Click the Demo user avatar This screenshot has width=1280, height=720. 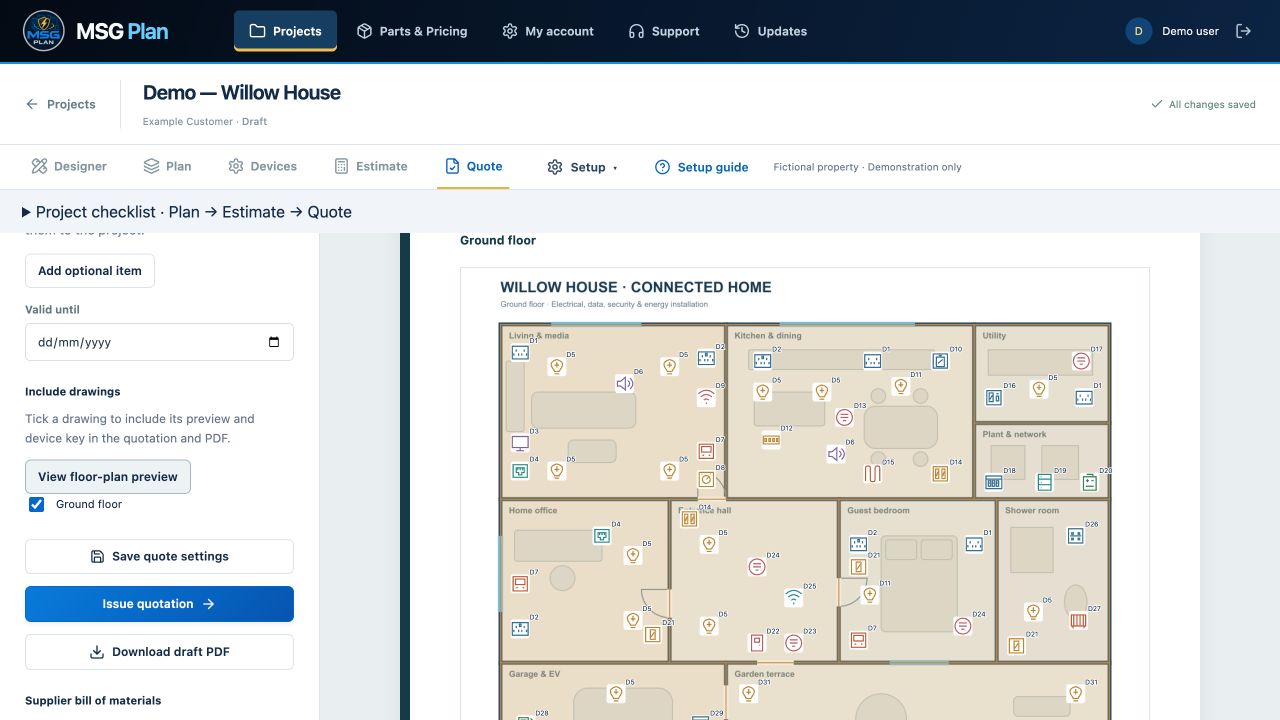click(x=1138, y=31)
